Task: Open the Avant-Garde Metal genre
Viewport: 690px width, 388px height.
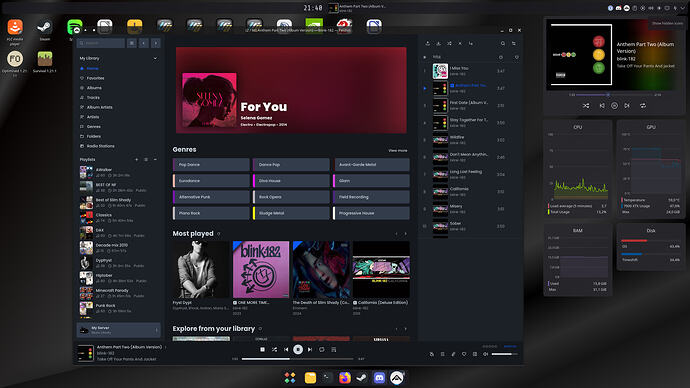Action: point(371,165)
